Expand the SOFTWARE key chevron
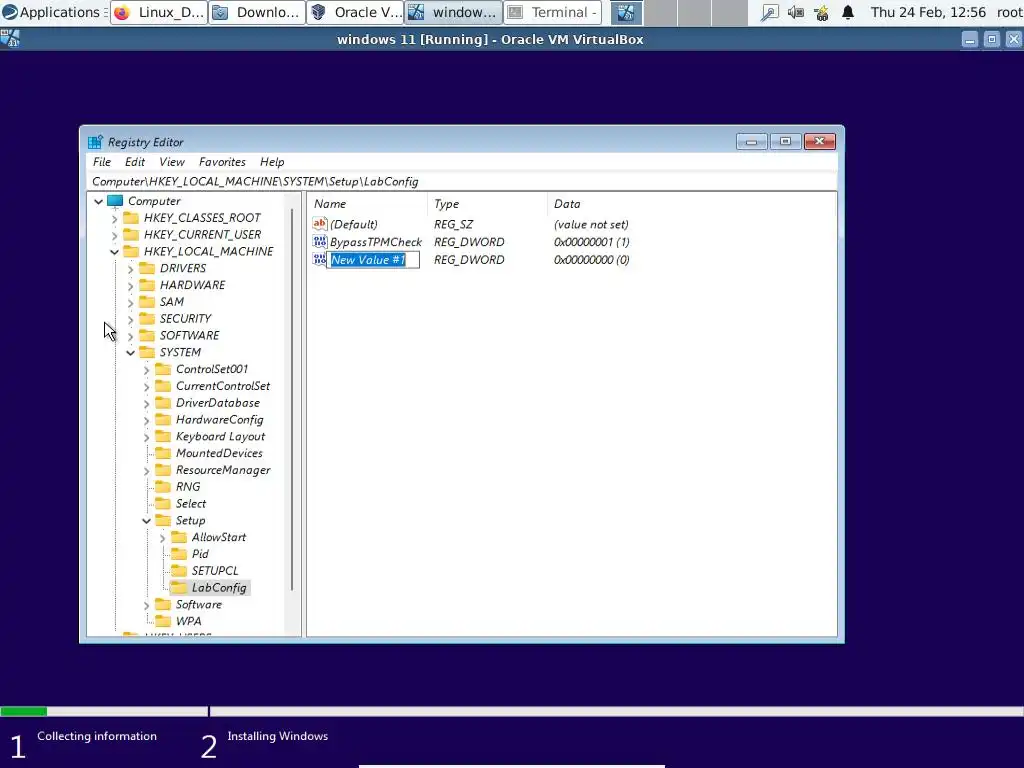 (x=130, y=336)
